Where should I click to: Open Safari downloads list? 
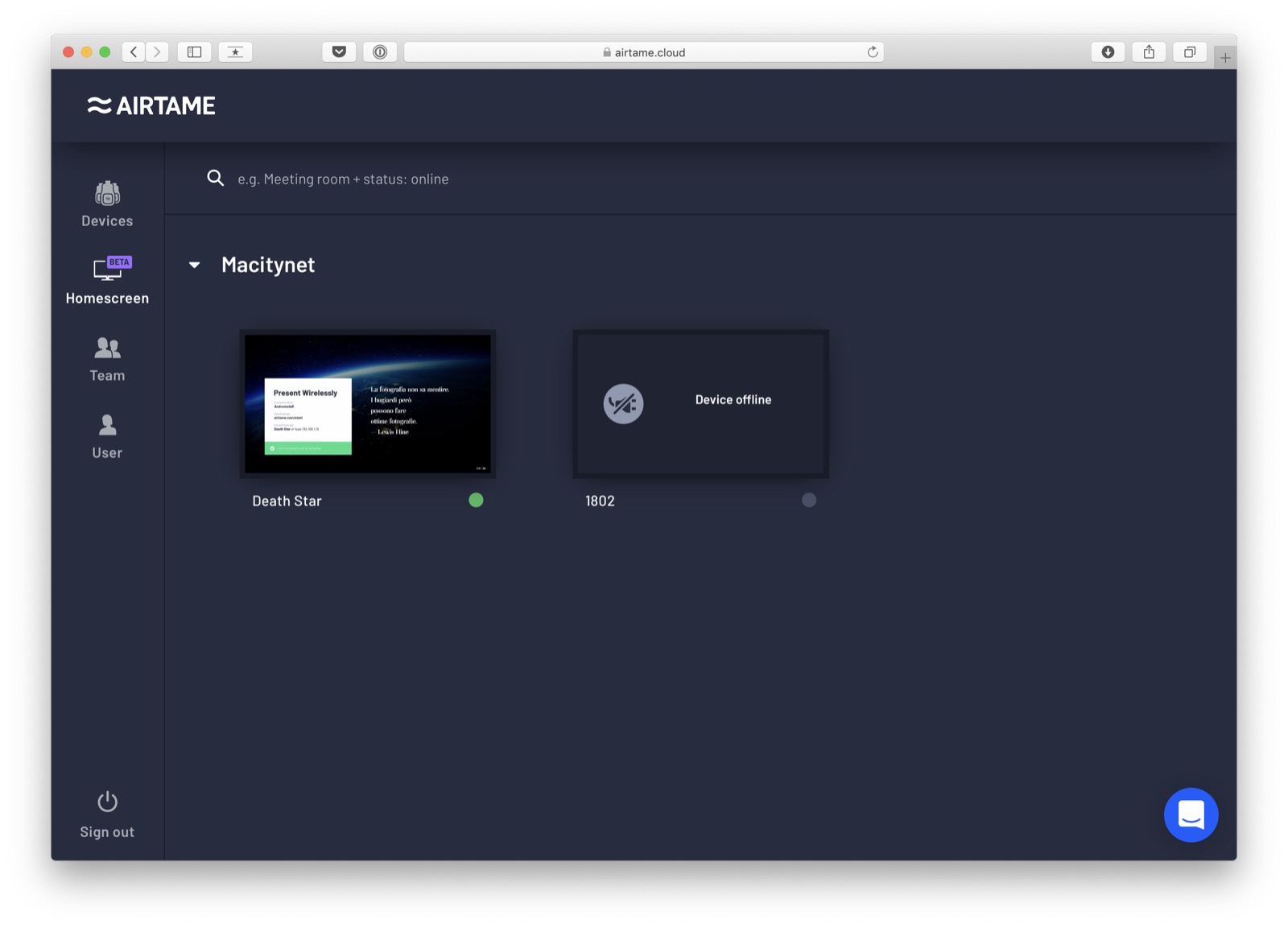(1108, 52)
